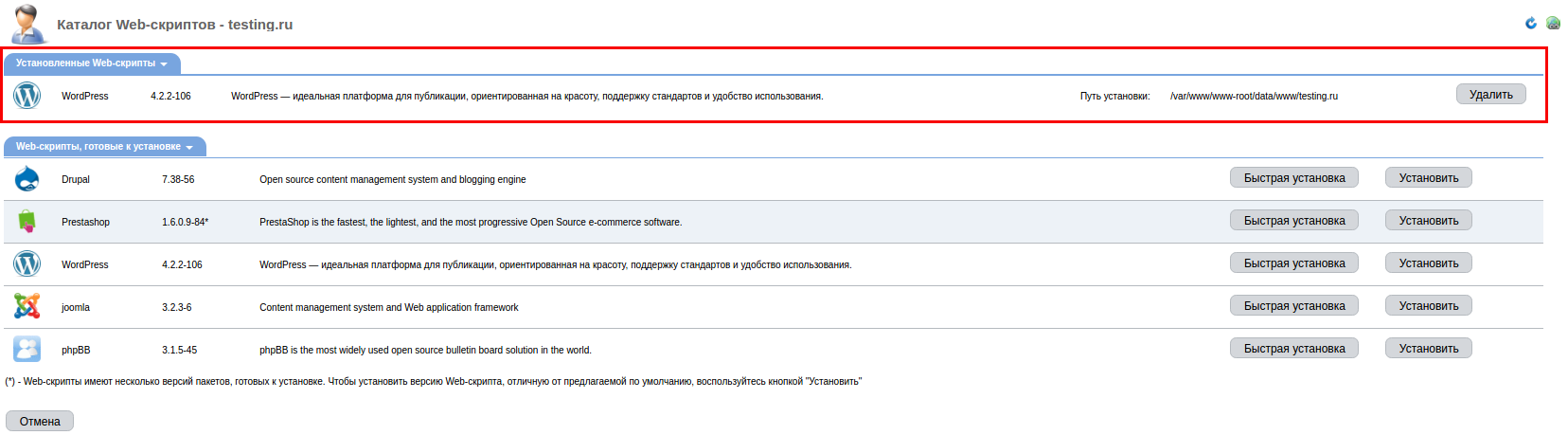Image resolution: width=1568 pixels, height=435 pixels.
Task: Click the (*) footnote about multiple package versions
Action: point(434,381)
